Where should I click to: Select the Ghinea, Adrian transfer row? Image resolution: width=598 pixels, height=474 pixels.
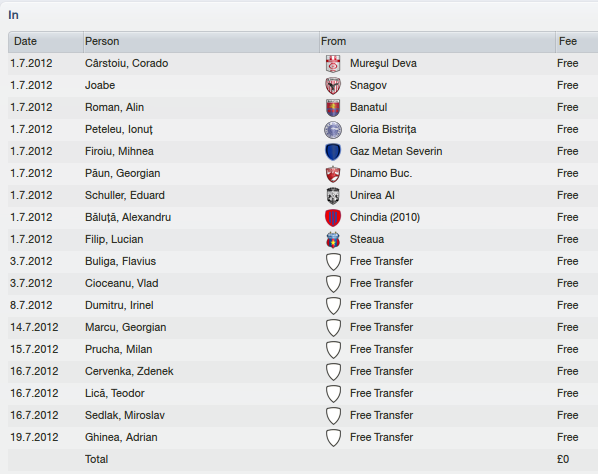[303, 437]
